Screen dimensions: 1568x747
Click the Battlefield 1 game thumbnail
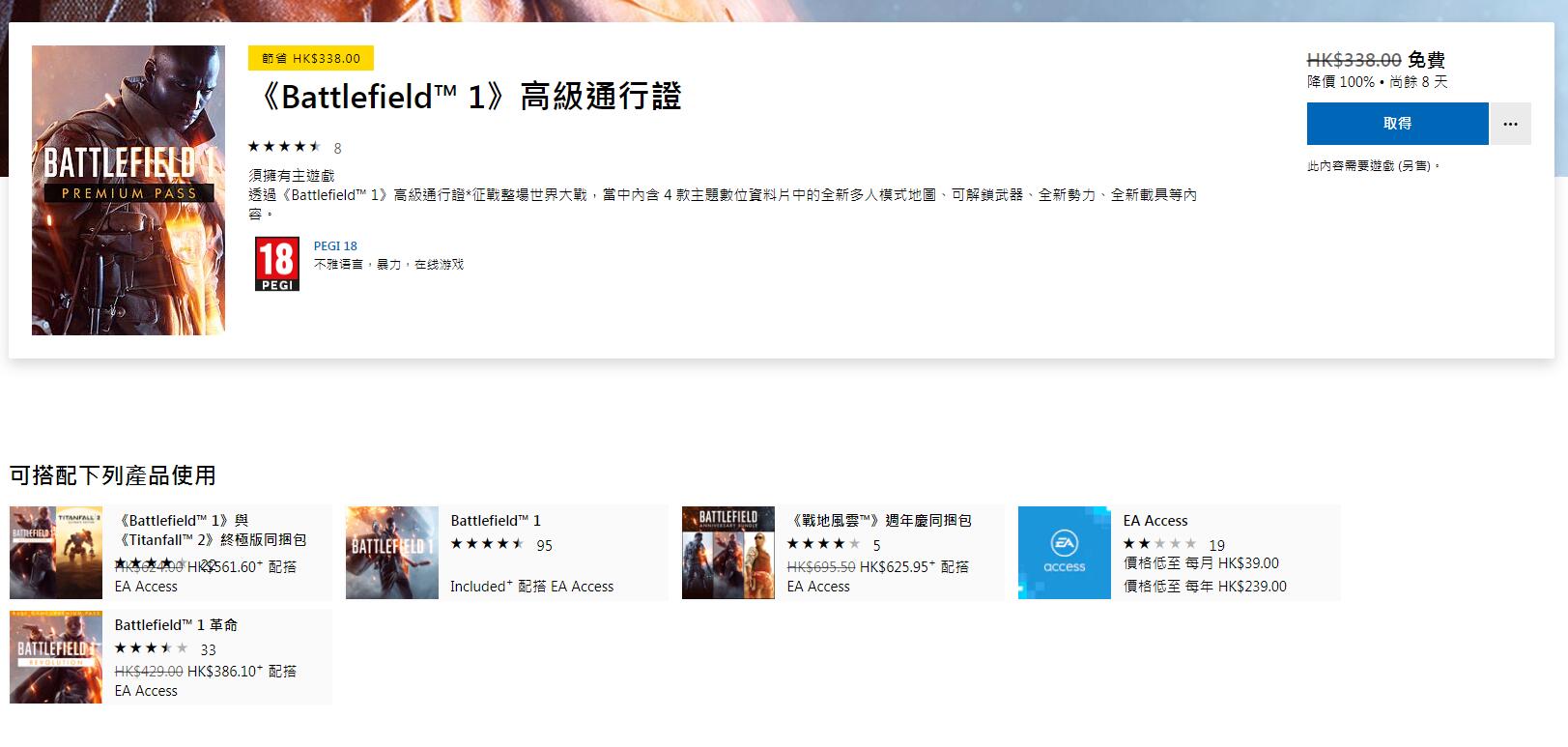point(391,553)
